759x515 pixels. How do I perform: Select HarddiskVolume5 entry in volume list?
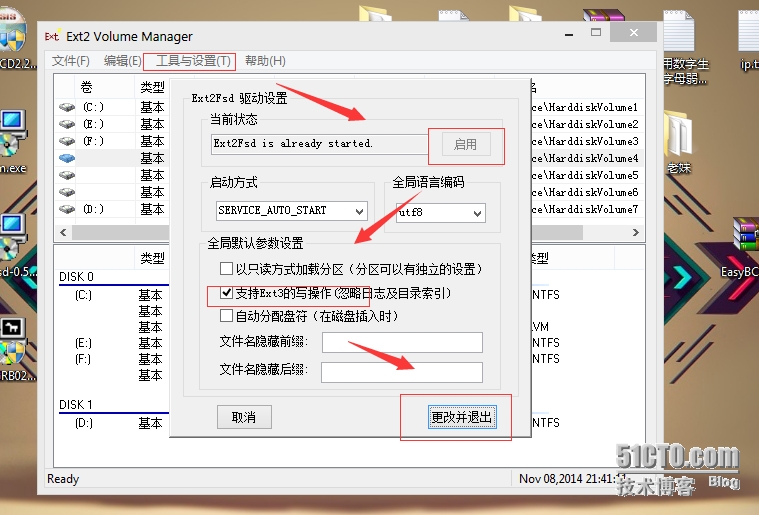click(x=585, y=175)
